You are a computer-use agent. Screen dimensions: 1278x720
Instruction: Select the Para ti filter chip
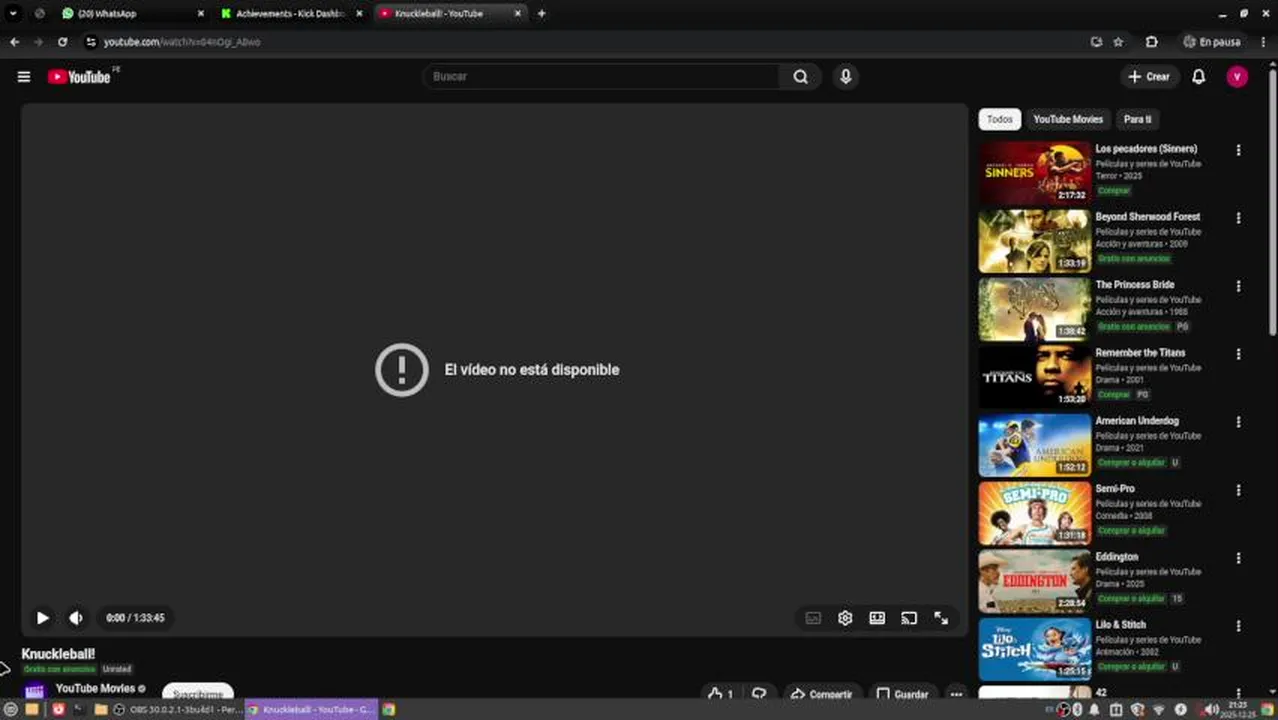tap(1137, 119)
